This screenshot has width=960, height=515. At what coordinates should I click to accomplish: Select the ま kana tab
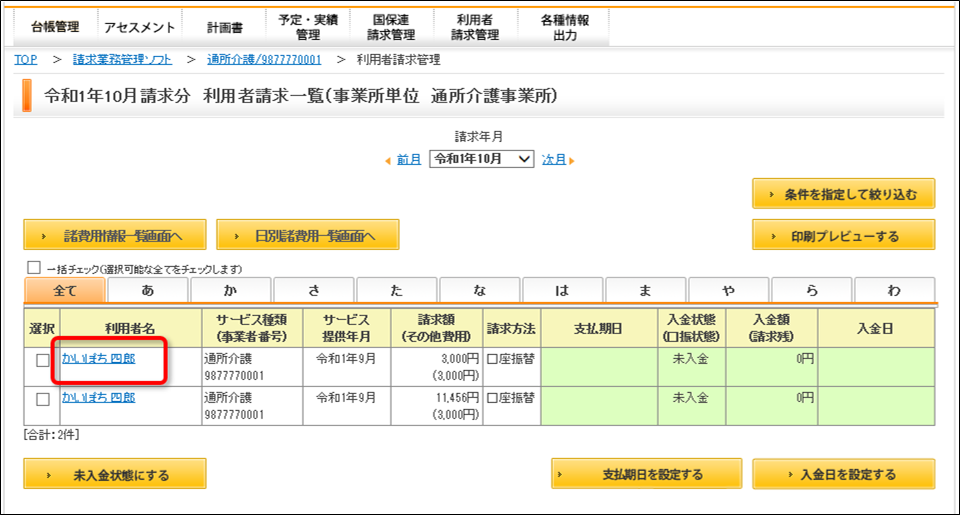[645, 290]
